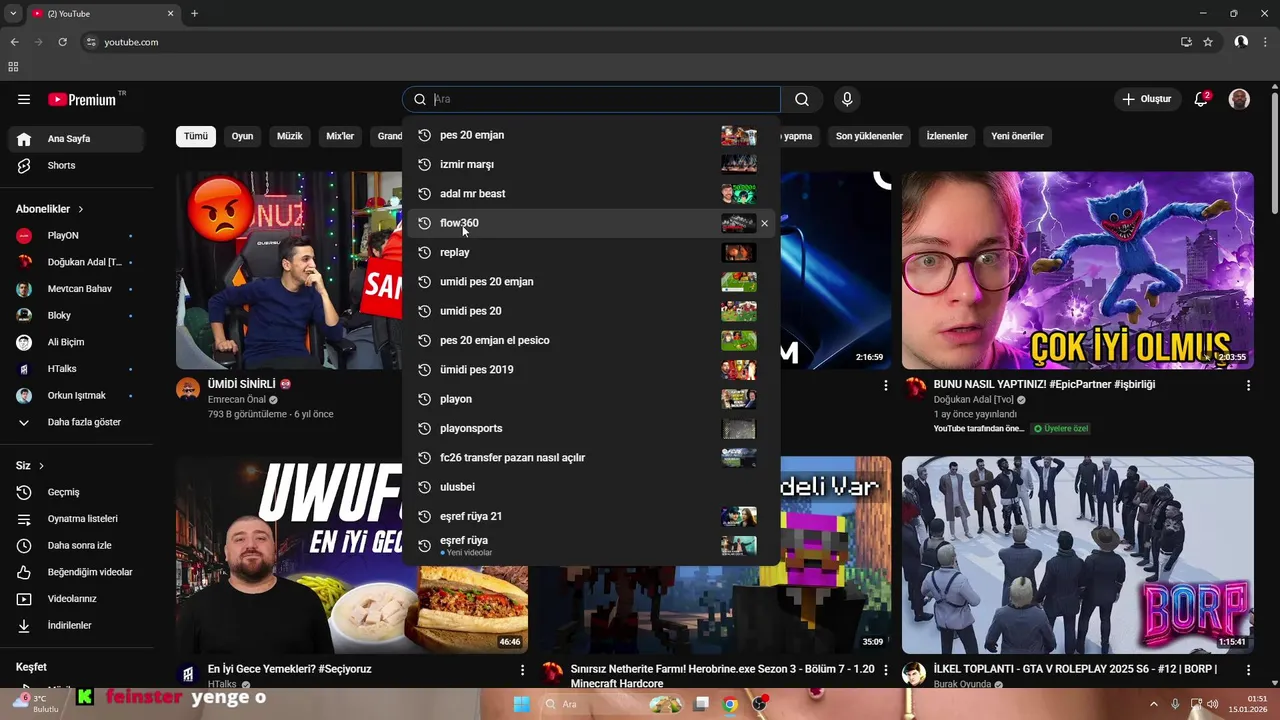Expand the Abonelikler section chevron
The height and width of the screenshot is (720, 1280).
(x=81, y=209)
